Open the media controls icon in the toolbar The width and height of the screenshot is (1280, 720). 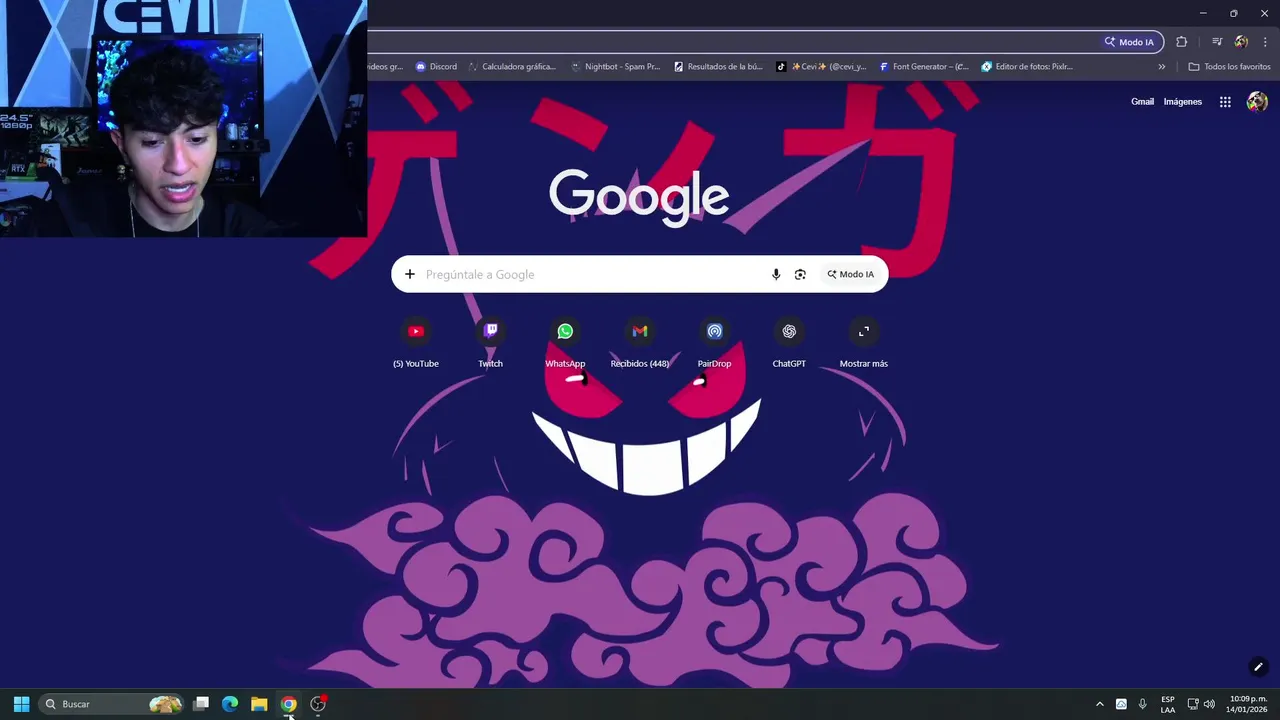[1217, 42]
